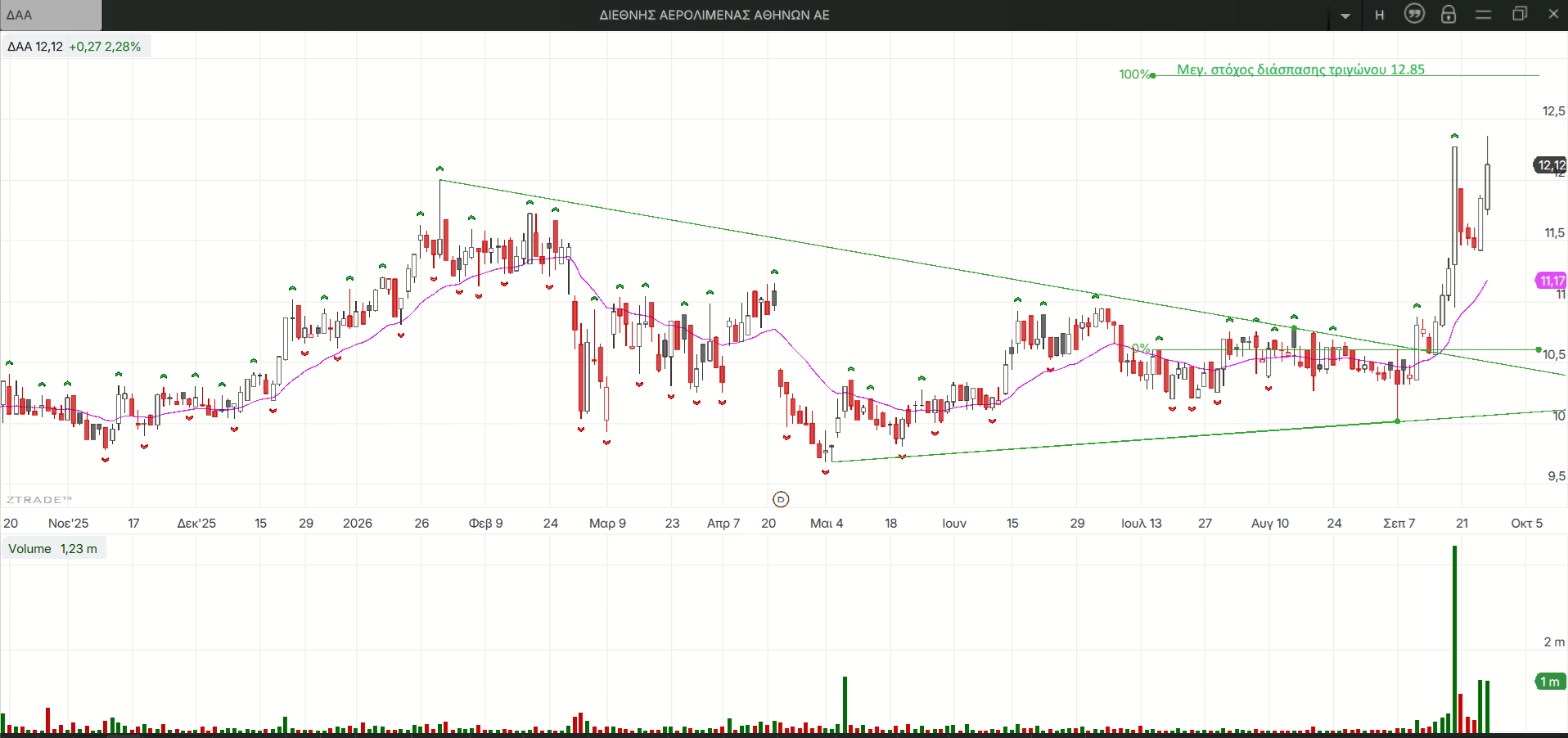
Task: Expand the dropdown arrow next to H
Action: pos(1345,16)
